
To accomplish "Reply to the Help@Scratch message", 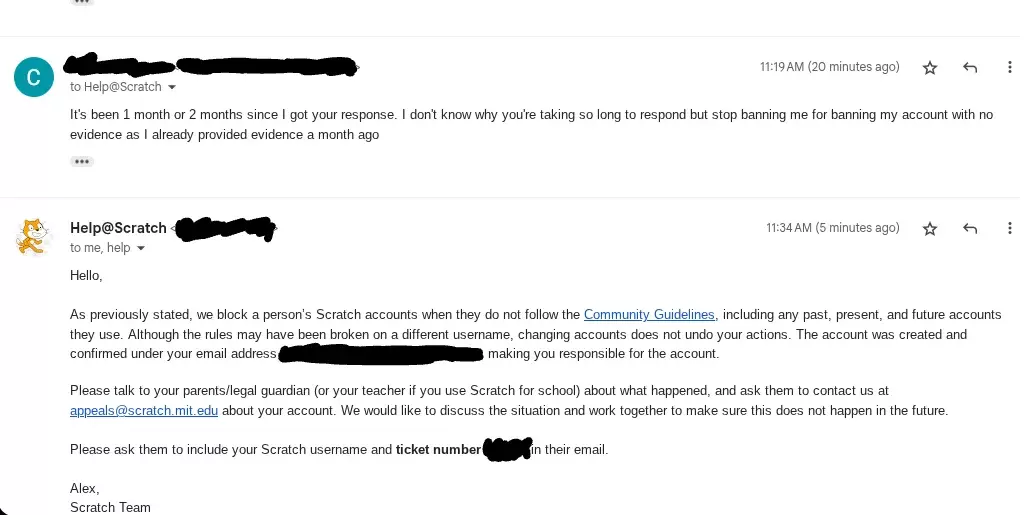I will 969,229.
